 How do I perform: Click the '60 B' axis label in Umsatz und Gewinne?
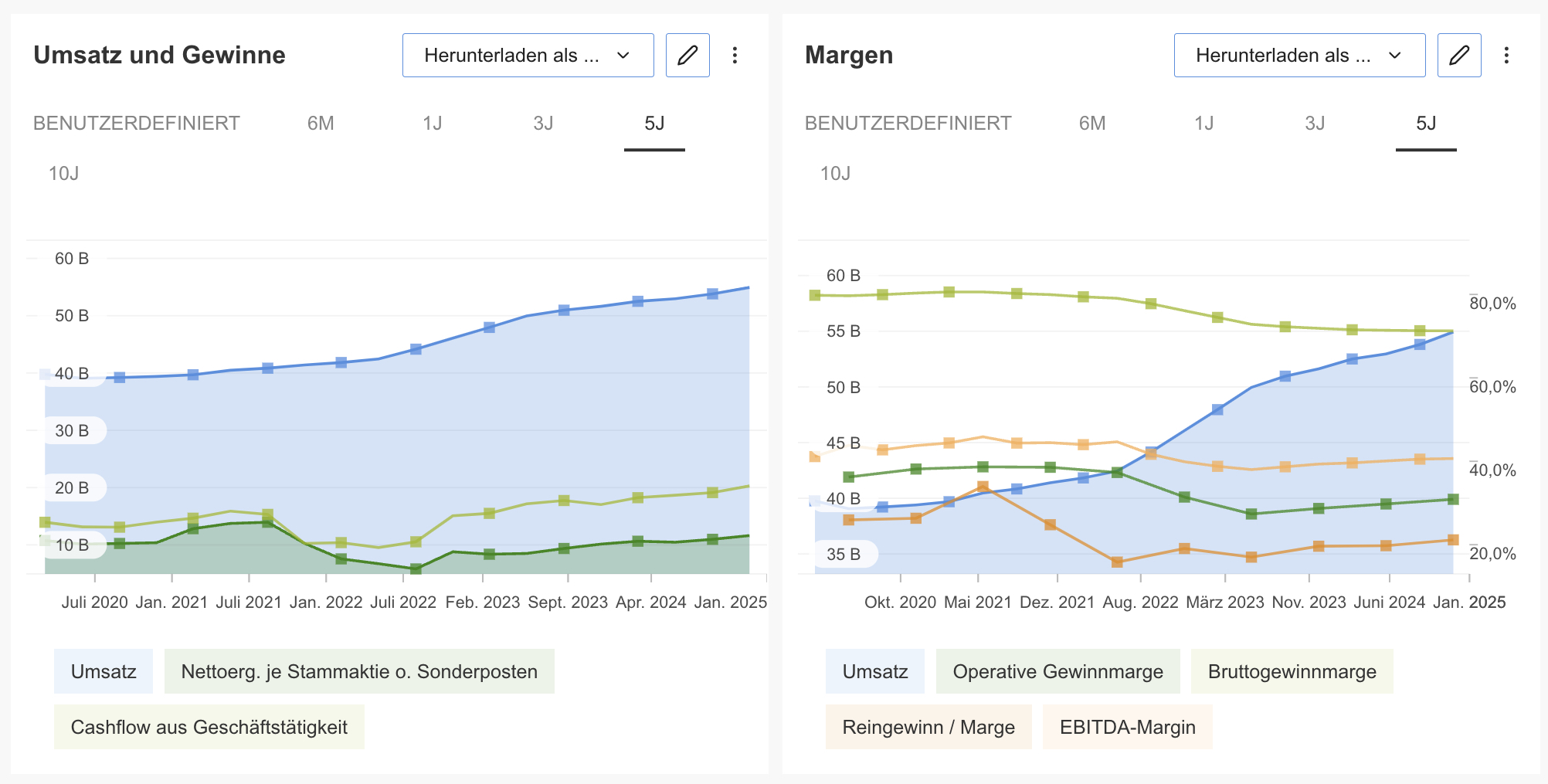[72, 259]
